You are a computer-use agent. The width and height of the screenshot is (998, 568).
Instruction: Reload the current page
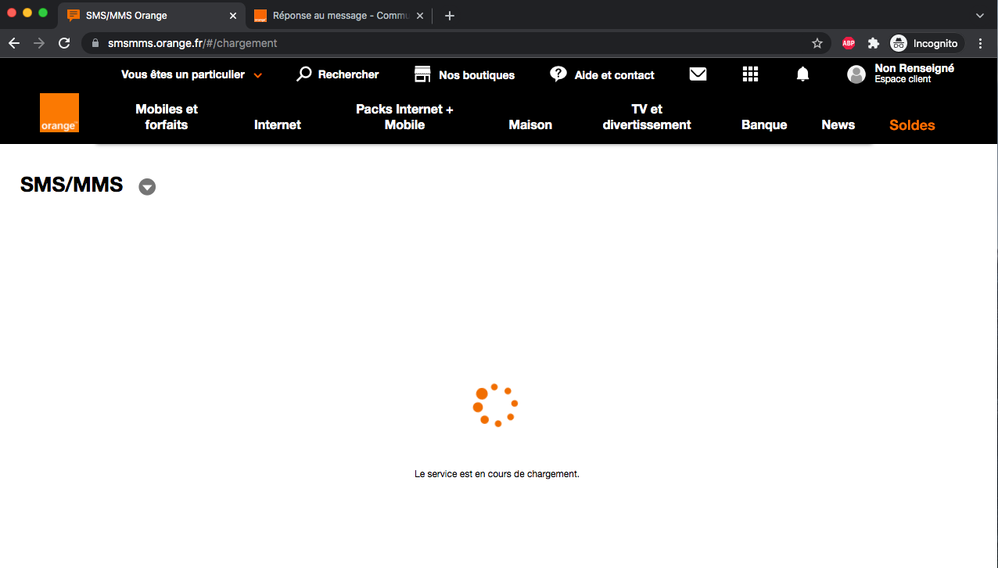tap(64, 43)
